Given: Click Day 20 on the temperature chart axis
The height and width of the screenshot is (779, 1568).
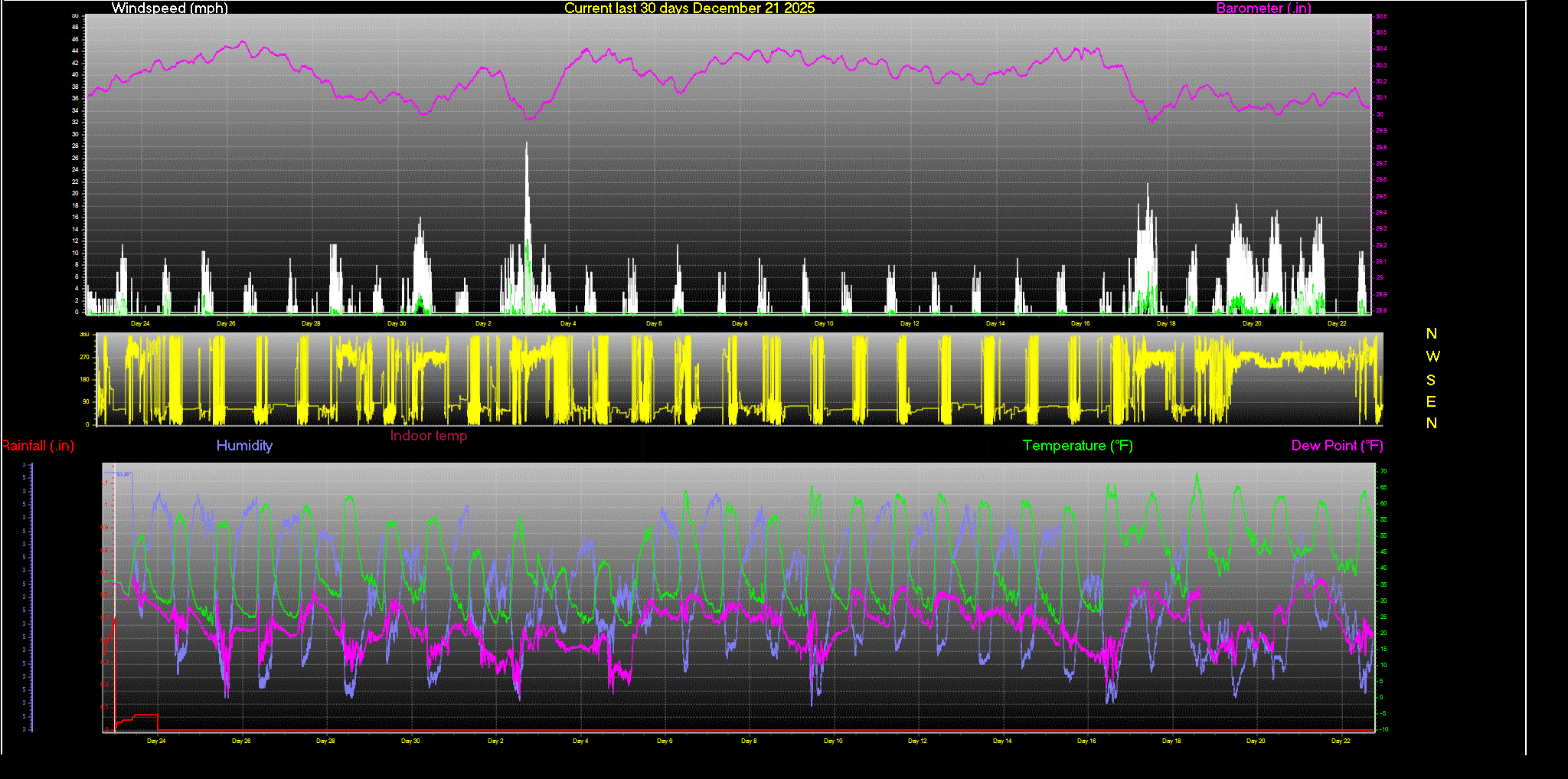Looking at the screenshot, I should pos(1256,741).
